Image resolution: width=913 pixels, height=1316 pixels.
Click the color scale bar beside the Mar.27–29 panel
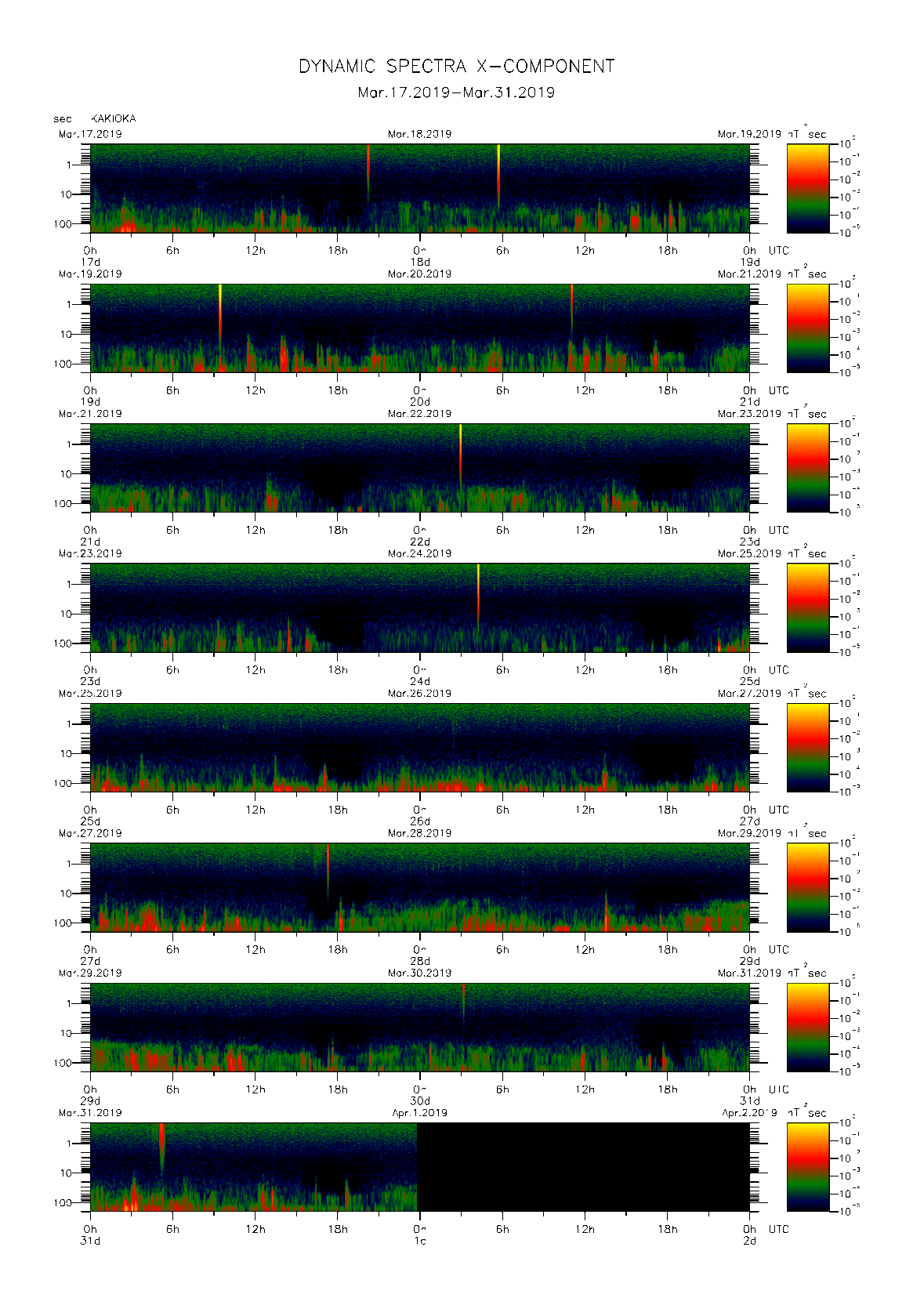pos(808,887)
